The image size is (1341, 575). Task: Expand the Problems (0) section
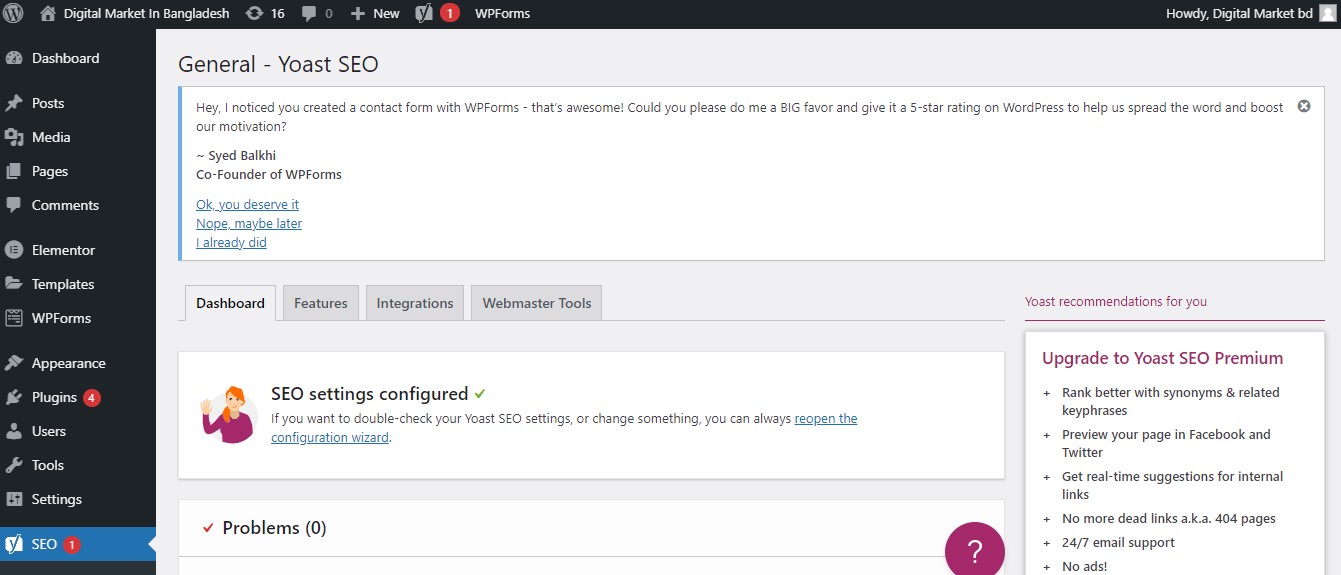274,528
